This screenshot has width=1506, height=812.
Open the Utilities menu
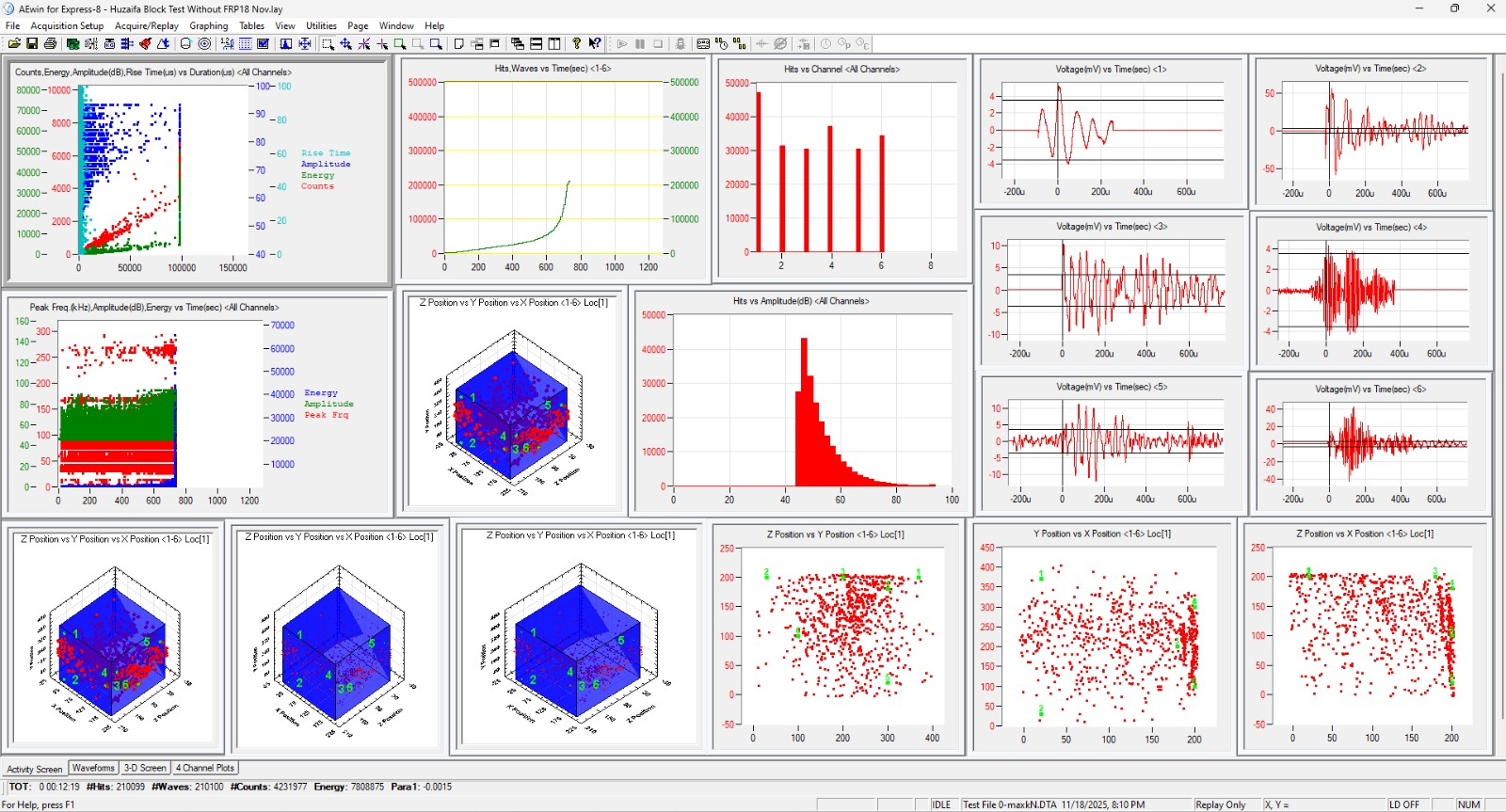click(321, 26)
